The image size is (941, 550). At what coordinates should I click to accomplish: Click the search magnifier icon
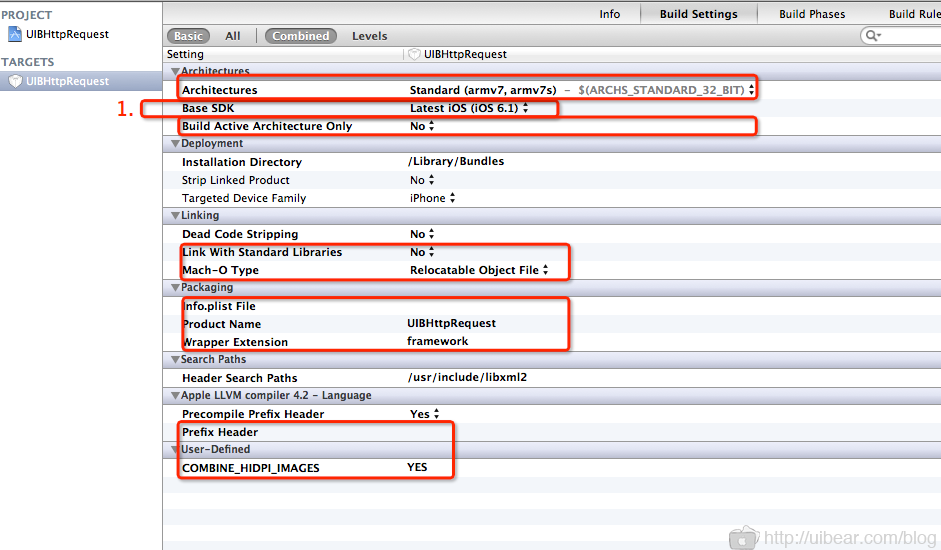[x=872, y=36]
